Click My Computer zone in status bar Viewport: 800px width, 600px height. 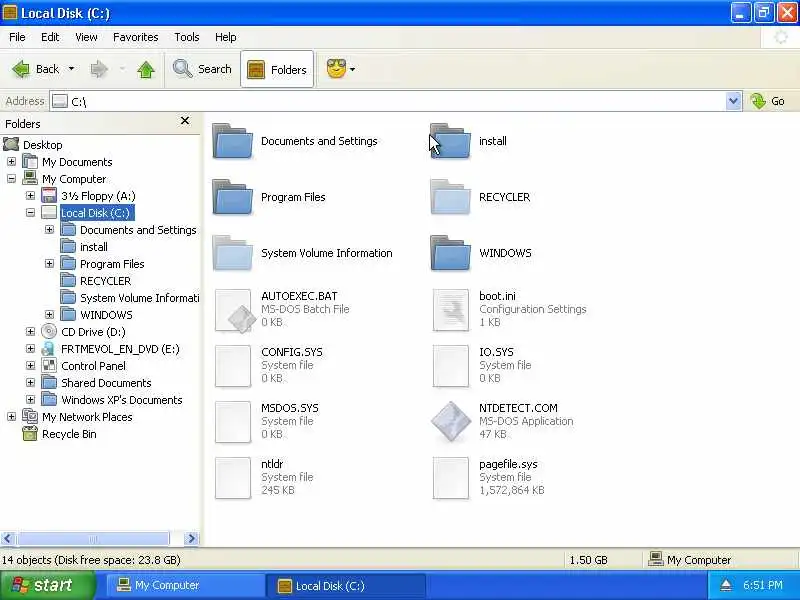(x=689, y=560)
